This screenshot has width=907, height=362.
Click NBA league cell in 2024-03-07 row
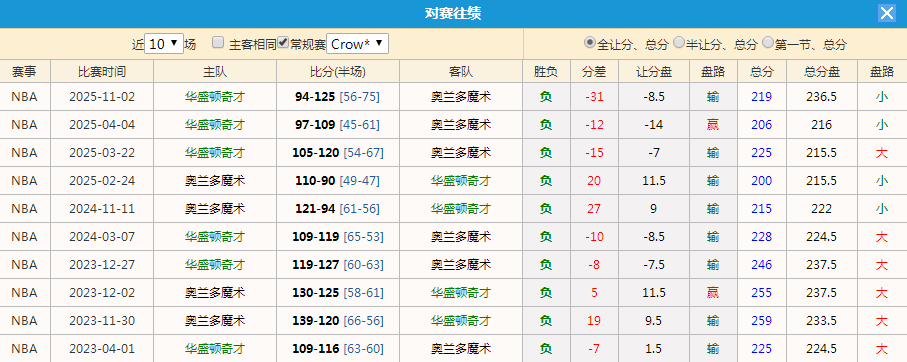tap(24, 237)
